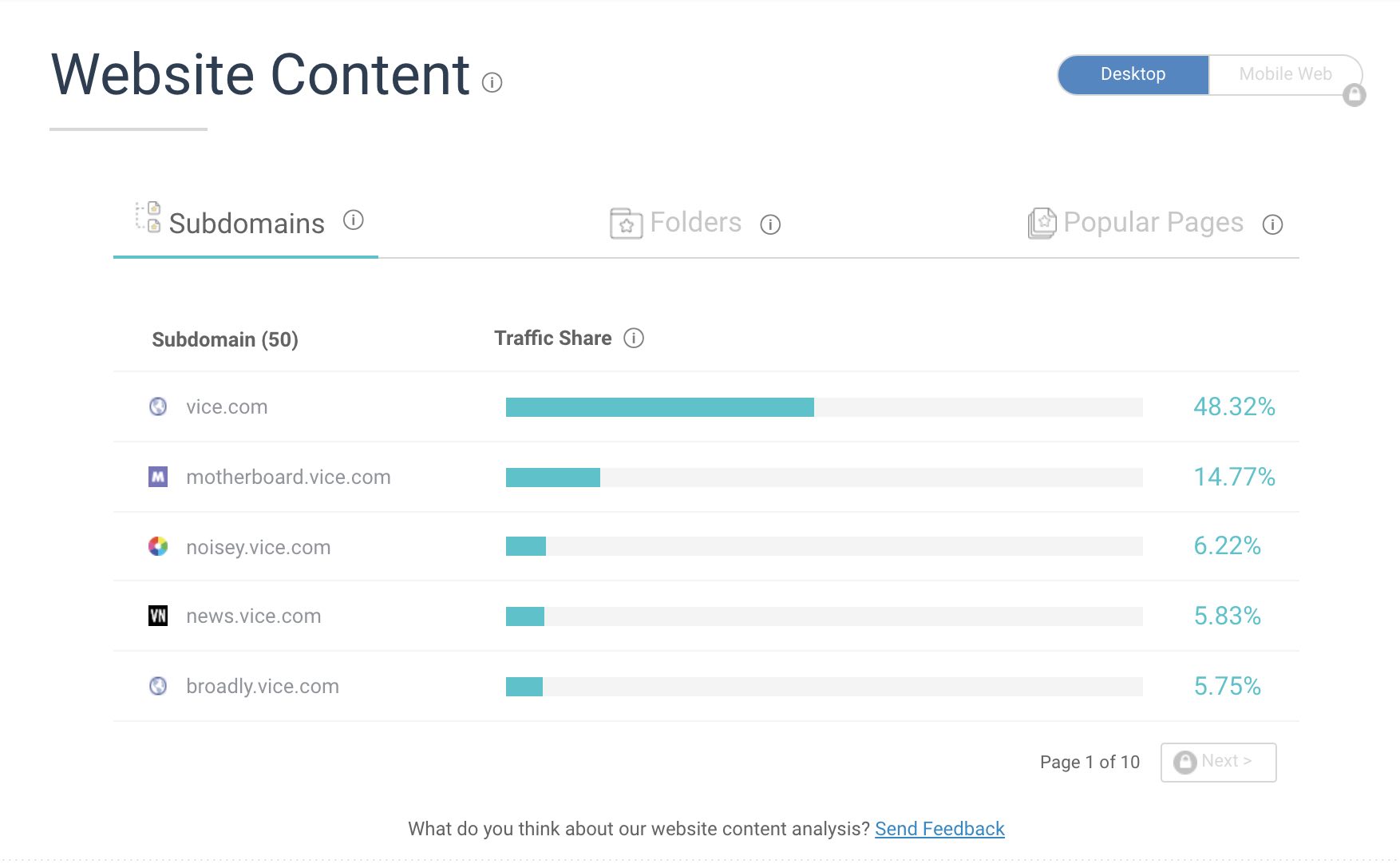
Task: Click the motherboard.vice.com purple favicon
Action: pos(158,477)
